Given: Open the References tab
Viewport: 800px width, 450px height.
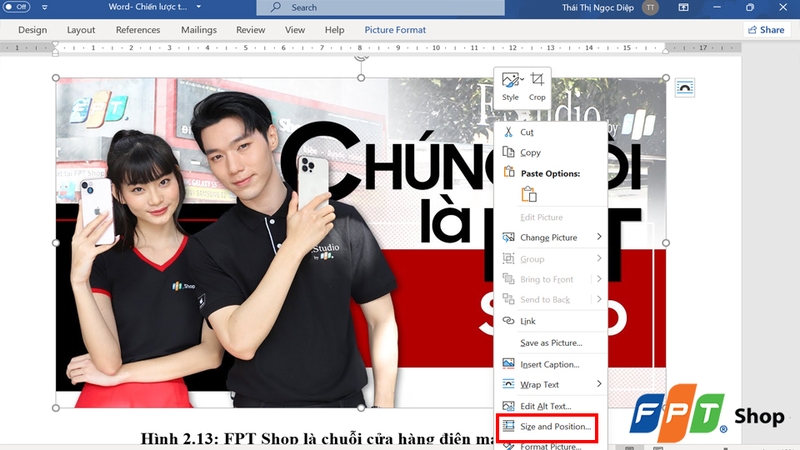Looking at the screenshot, I should coord(138,30).
